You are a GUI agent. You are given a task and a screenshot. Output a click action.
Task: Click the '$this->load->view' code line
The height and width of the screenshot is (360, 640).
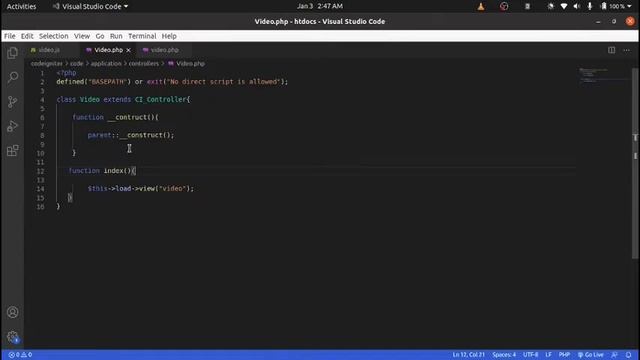[141, 189]
